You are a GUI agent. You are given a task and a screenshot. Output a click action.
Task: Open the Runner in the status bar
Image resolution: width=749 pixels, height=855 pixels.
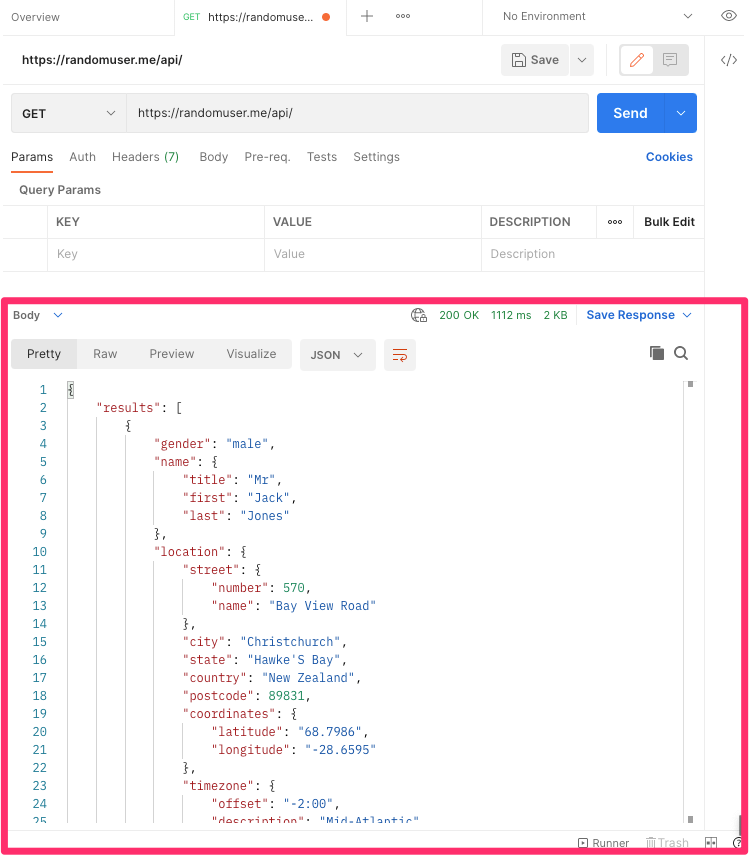click(x=604, y=843)
